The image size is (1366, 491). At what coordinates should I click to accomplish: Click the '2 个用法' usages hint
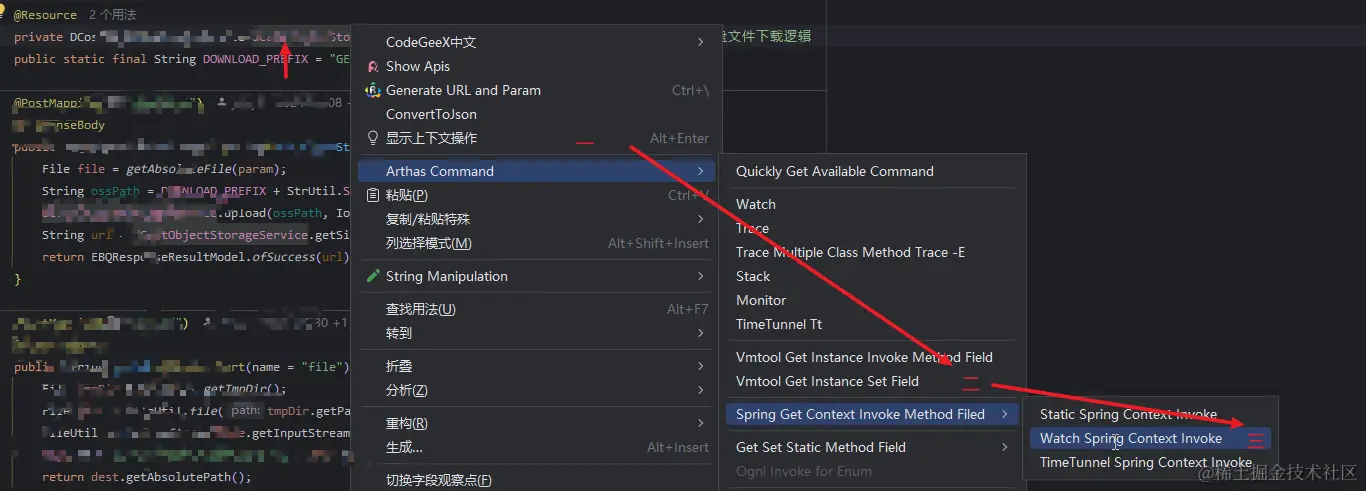pyautogui.click(x=112, y=15)
